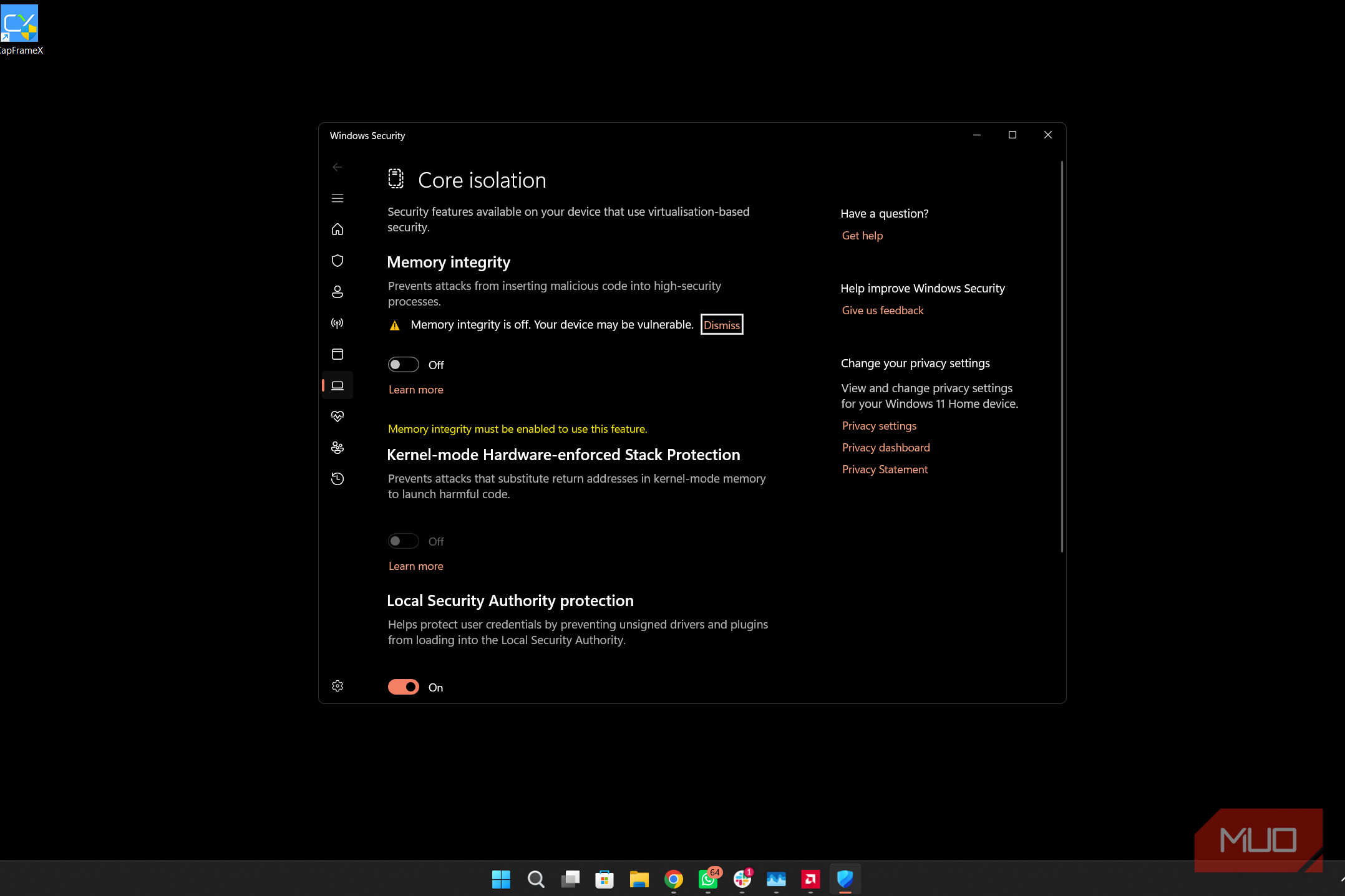The width and height of the screenshot is (1345, 896).
Task: Click Give us feedback link
Action: tap(883, 311)
